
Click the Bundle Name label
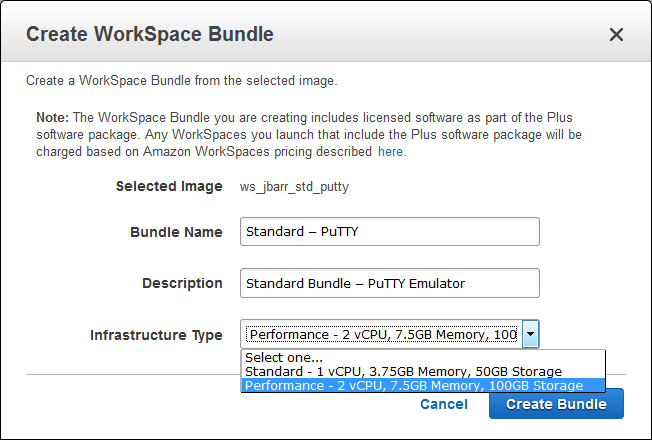176,232
